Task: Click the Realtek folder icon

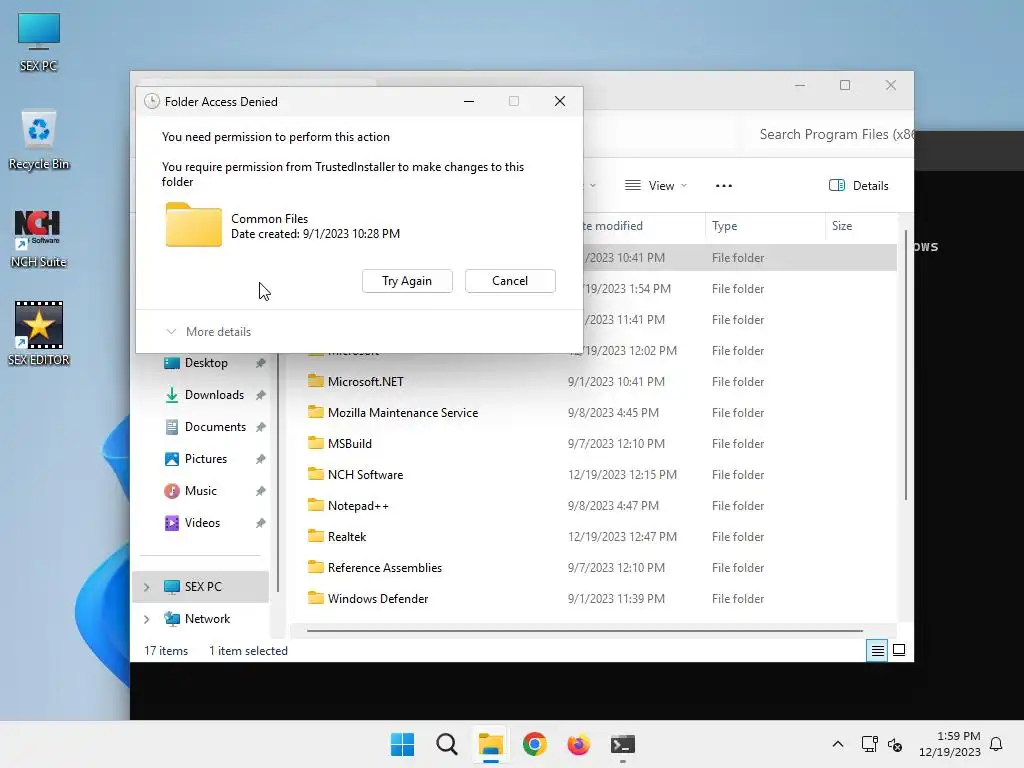Action: pos(316,536)
